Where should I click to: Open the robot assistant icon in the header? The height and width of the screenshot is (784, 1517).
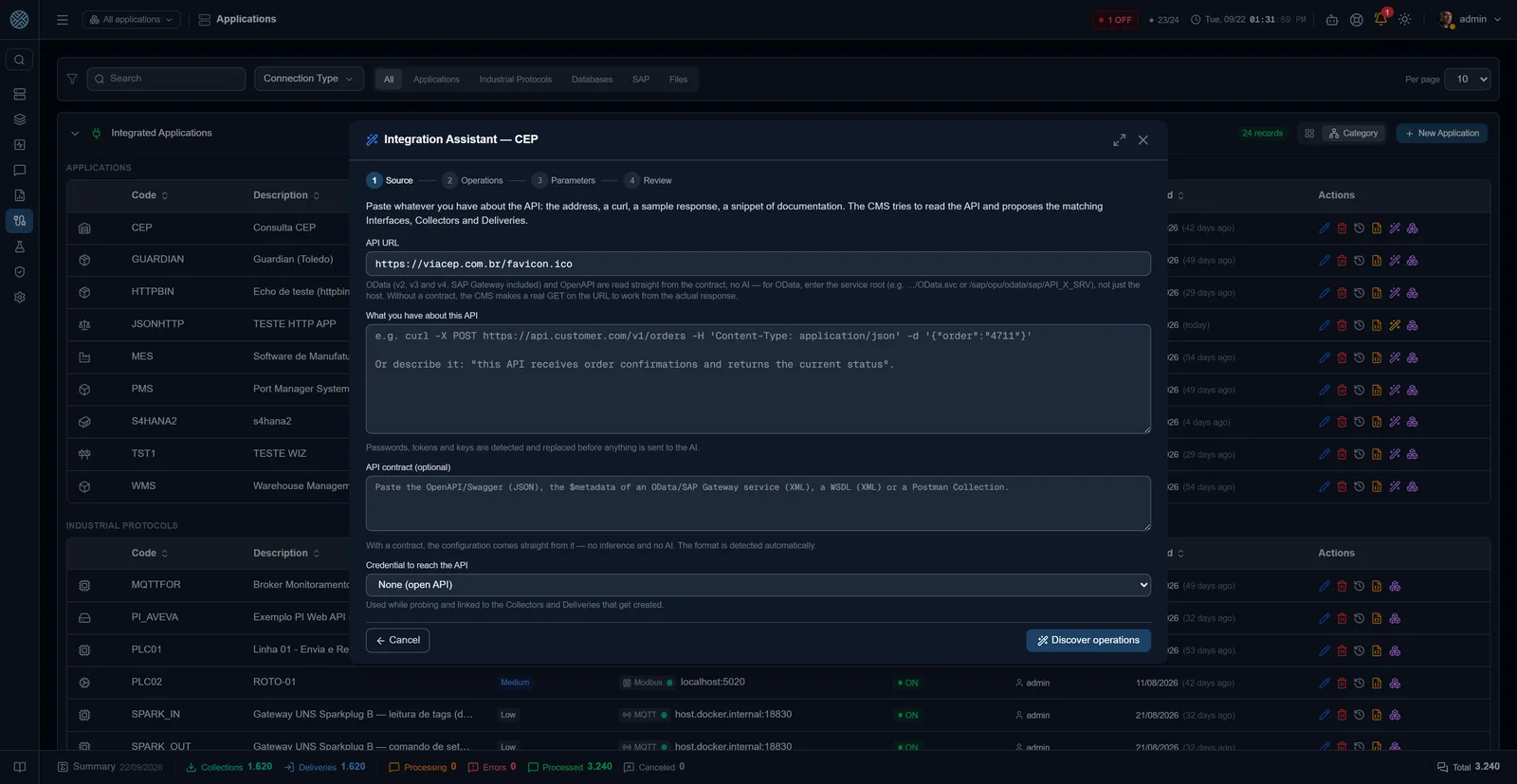coord(1332,19)
